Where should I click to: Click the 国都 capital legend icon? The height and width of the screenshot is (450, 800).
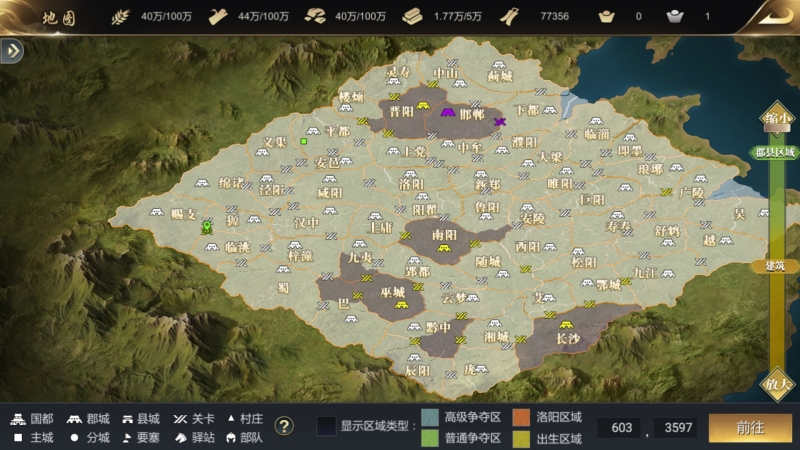pyautogui.click(x=18, y=419)
